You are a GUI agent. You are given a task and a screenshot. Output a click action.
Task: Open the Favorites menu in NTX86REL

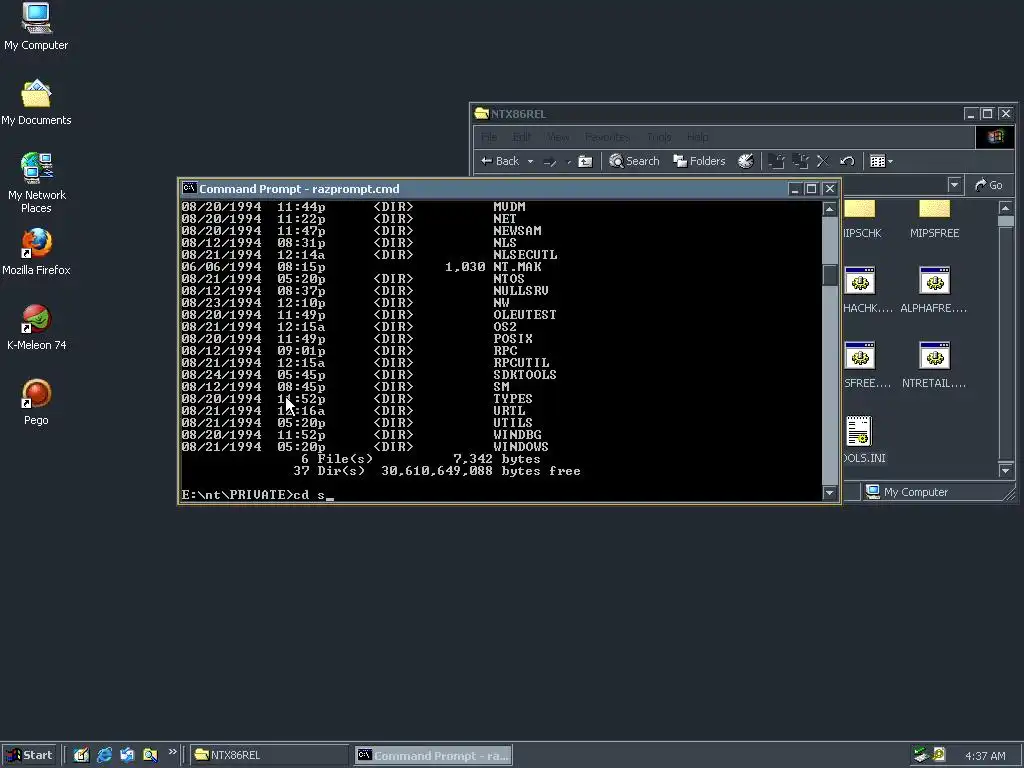coord(607,137)
